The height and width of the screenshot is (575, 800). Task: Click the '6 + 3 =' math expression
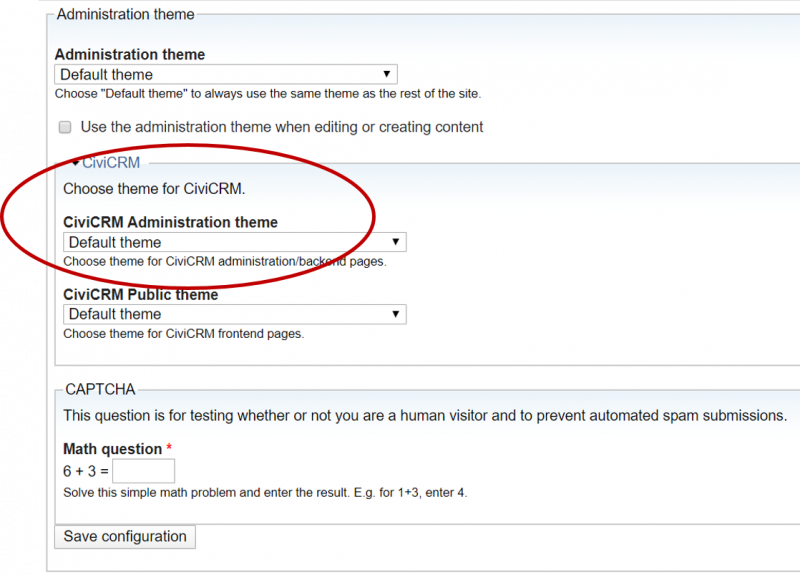pyautogui.click(x=86, y=471)
